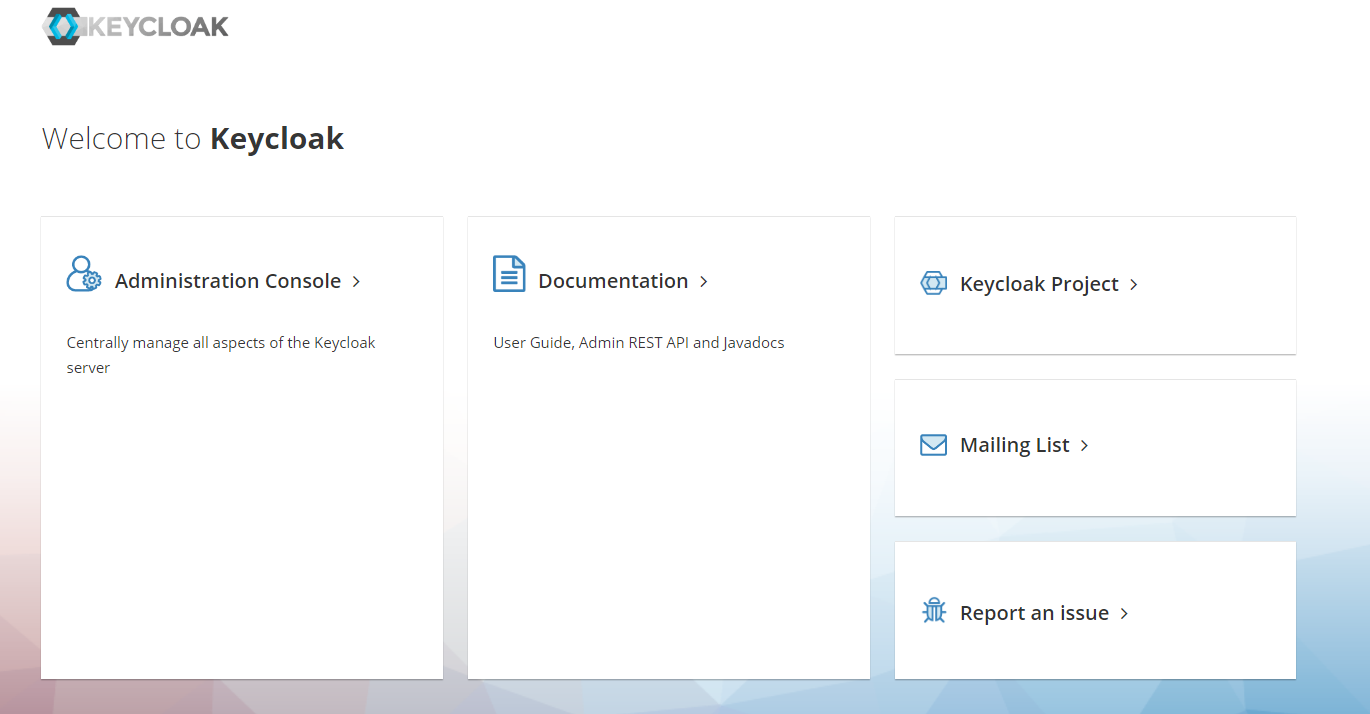The image size is (1370, 714).
Task: Click the chevron after Keycloak Project
Action: (1133, 285)
